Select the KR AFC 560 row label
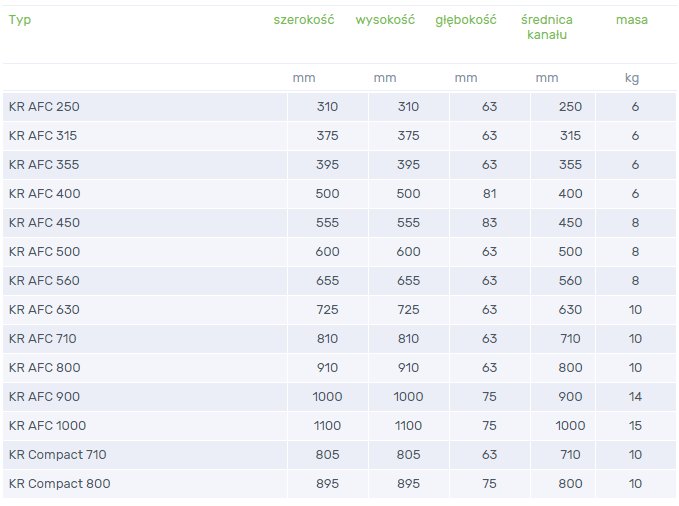 (x=44, y=281)
